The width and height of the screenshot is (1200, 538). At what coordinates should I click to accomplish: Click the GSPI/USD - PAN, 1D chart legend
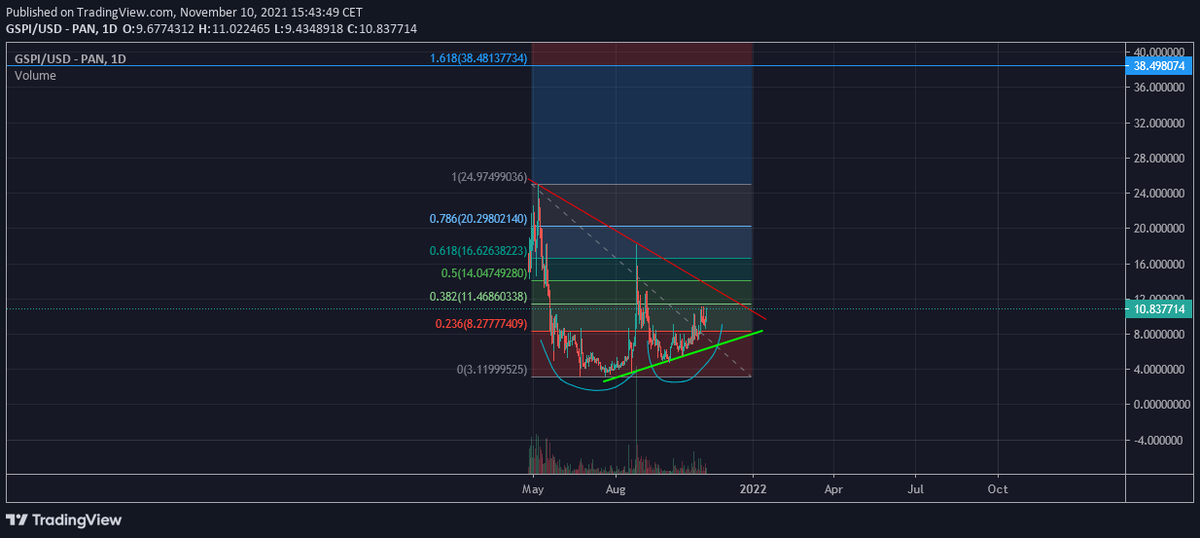pos(70,59)
